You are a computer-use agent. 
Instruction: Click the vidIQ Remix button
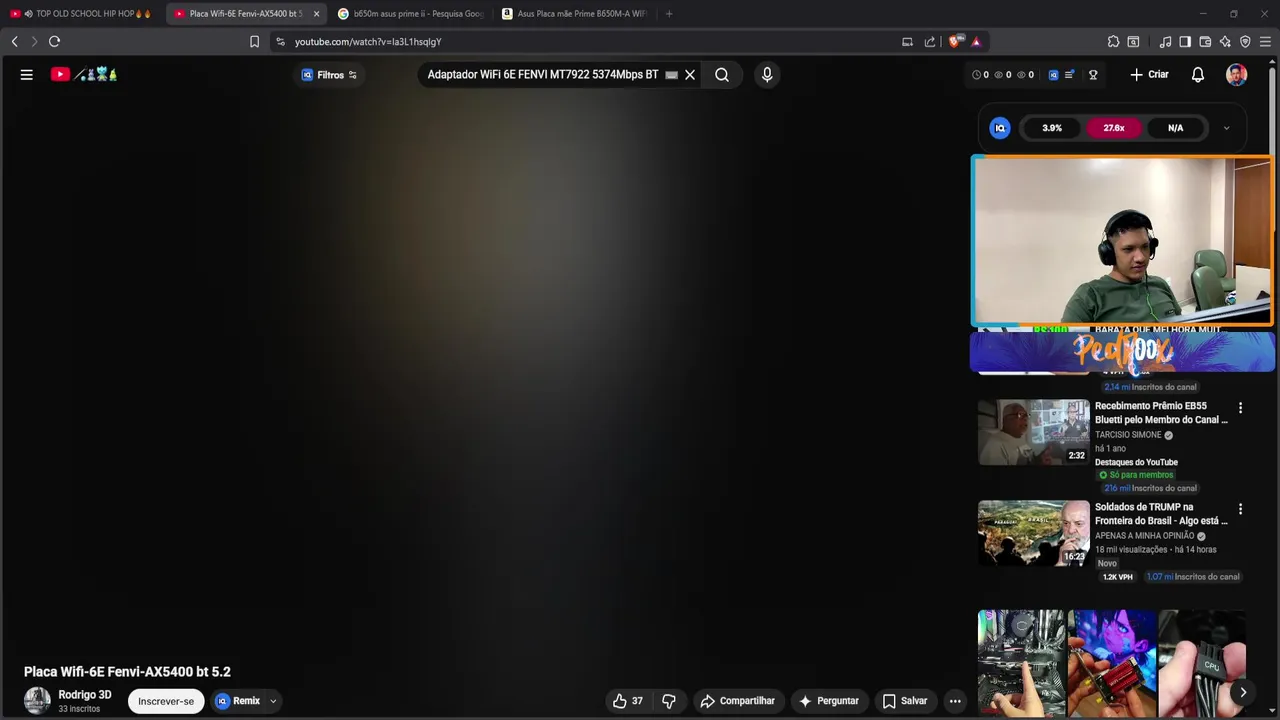point(238,701)
